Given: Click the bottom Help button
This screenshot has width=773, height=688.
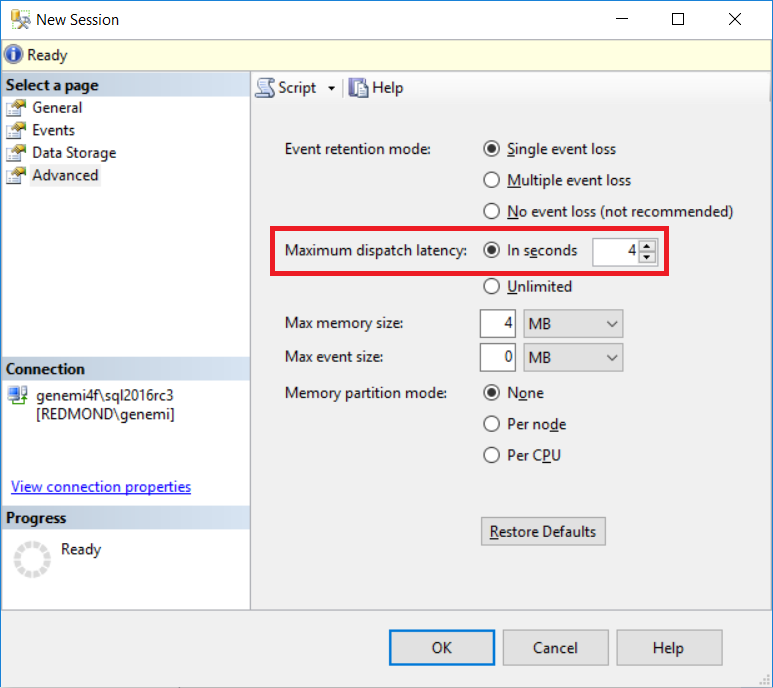Looking at the screenshot, I should click(x=669, y=648).
